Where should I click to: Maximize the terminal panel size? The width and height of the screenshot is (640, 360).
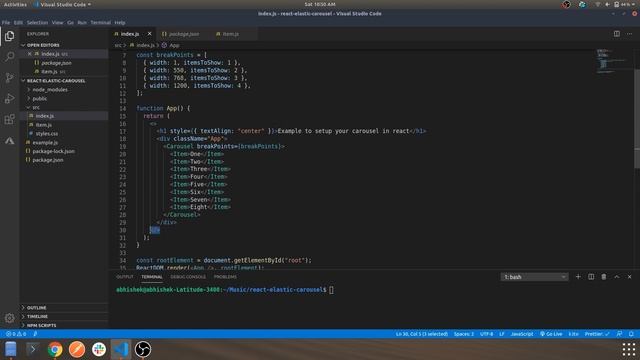coord(617,277)
